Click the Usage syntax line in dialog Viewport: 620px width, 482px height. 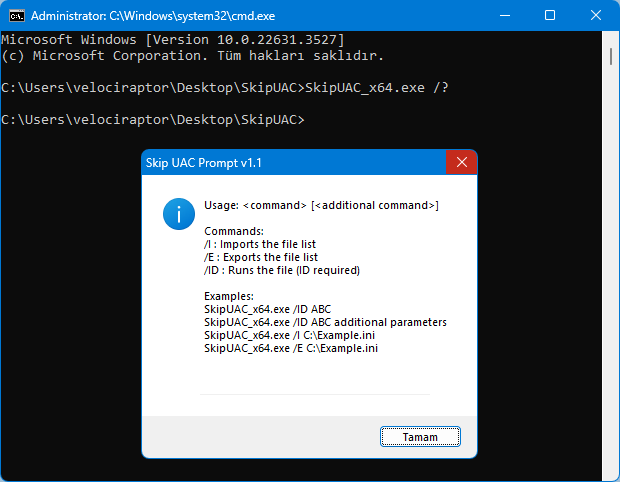(x=321, y=205)
